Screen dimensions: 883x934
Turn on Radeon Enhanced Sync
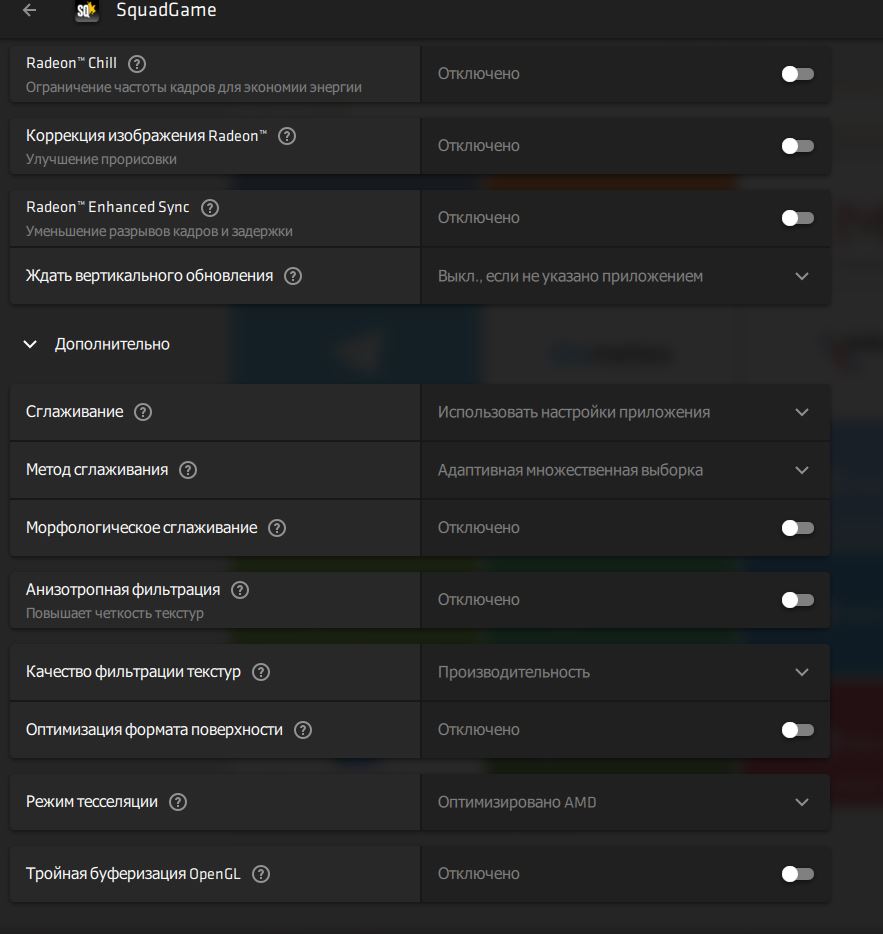pyautogui.click(x=797, y=218)
